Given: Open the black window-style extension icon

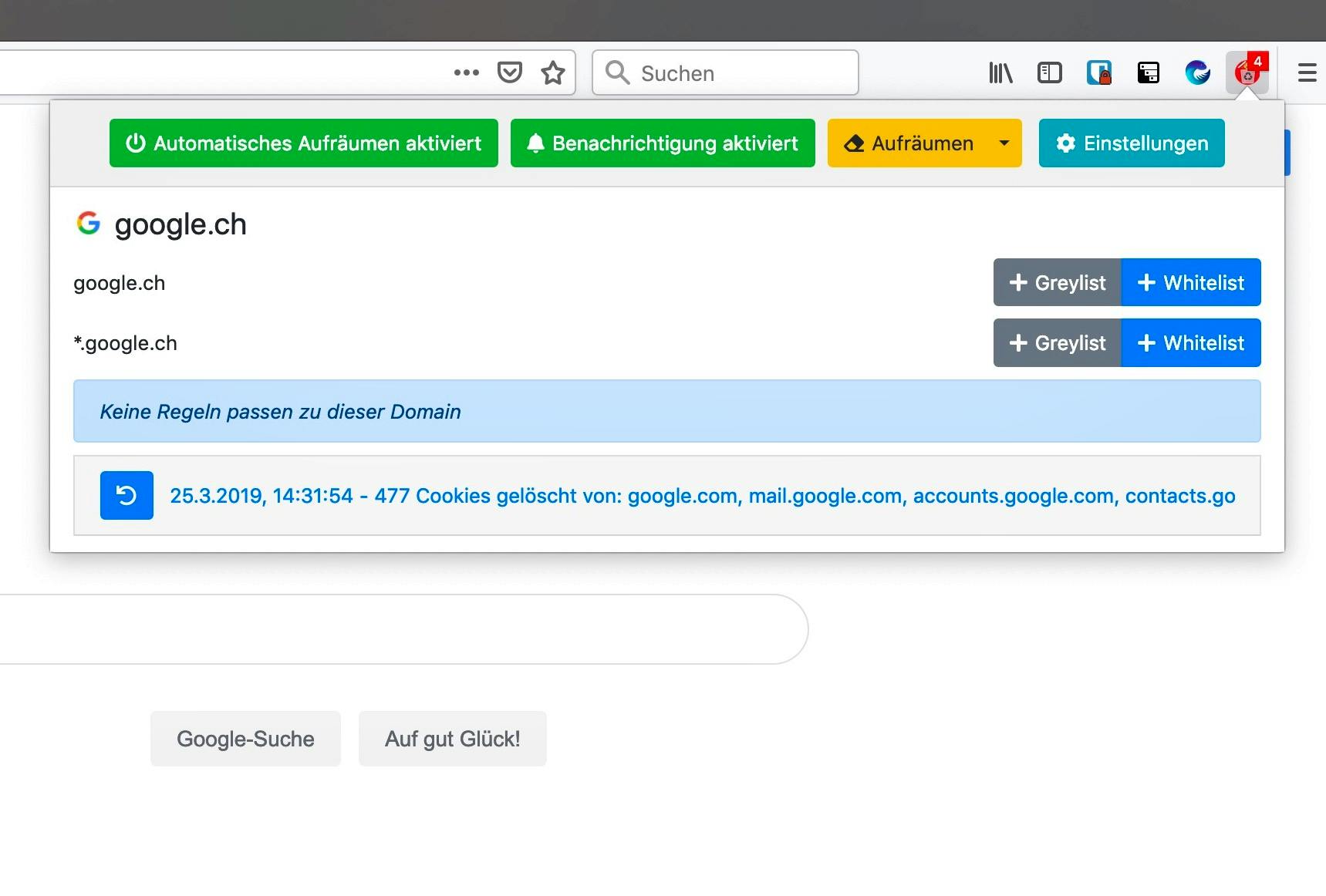Looking at the screenshot, I should point(1149,73).
